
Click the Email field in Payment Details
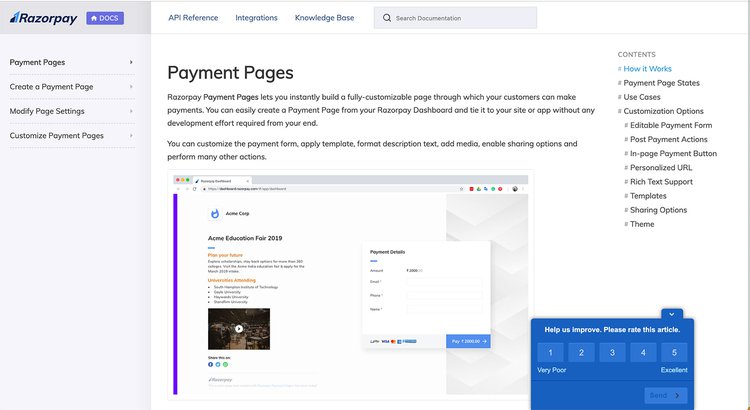coord(444,282)
